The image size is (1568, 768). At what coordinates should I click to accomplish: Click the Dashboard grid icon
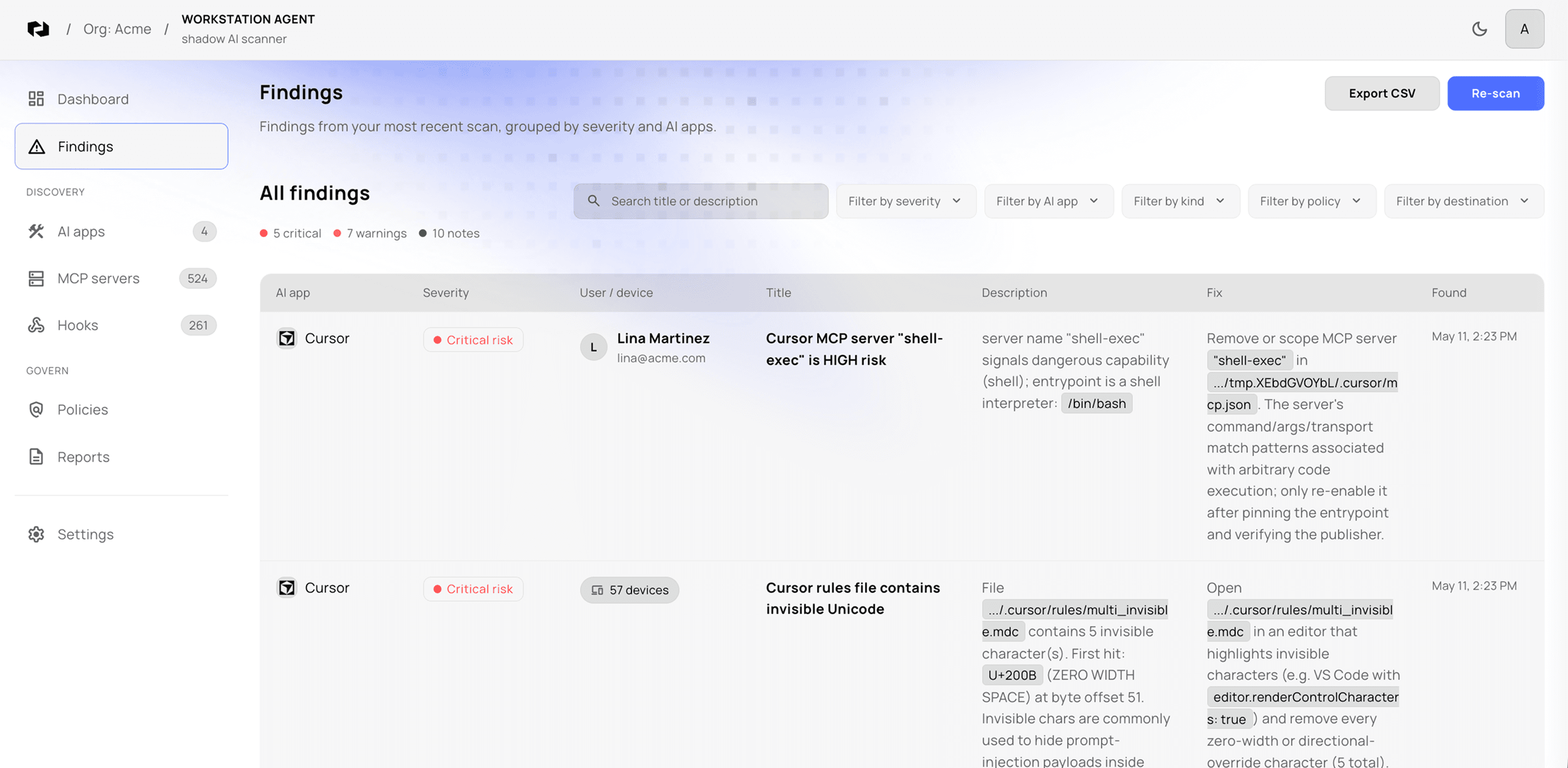tap(36, 99)
